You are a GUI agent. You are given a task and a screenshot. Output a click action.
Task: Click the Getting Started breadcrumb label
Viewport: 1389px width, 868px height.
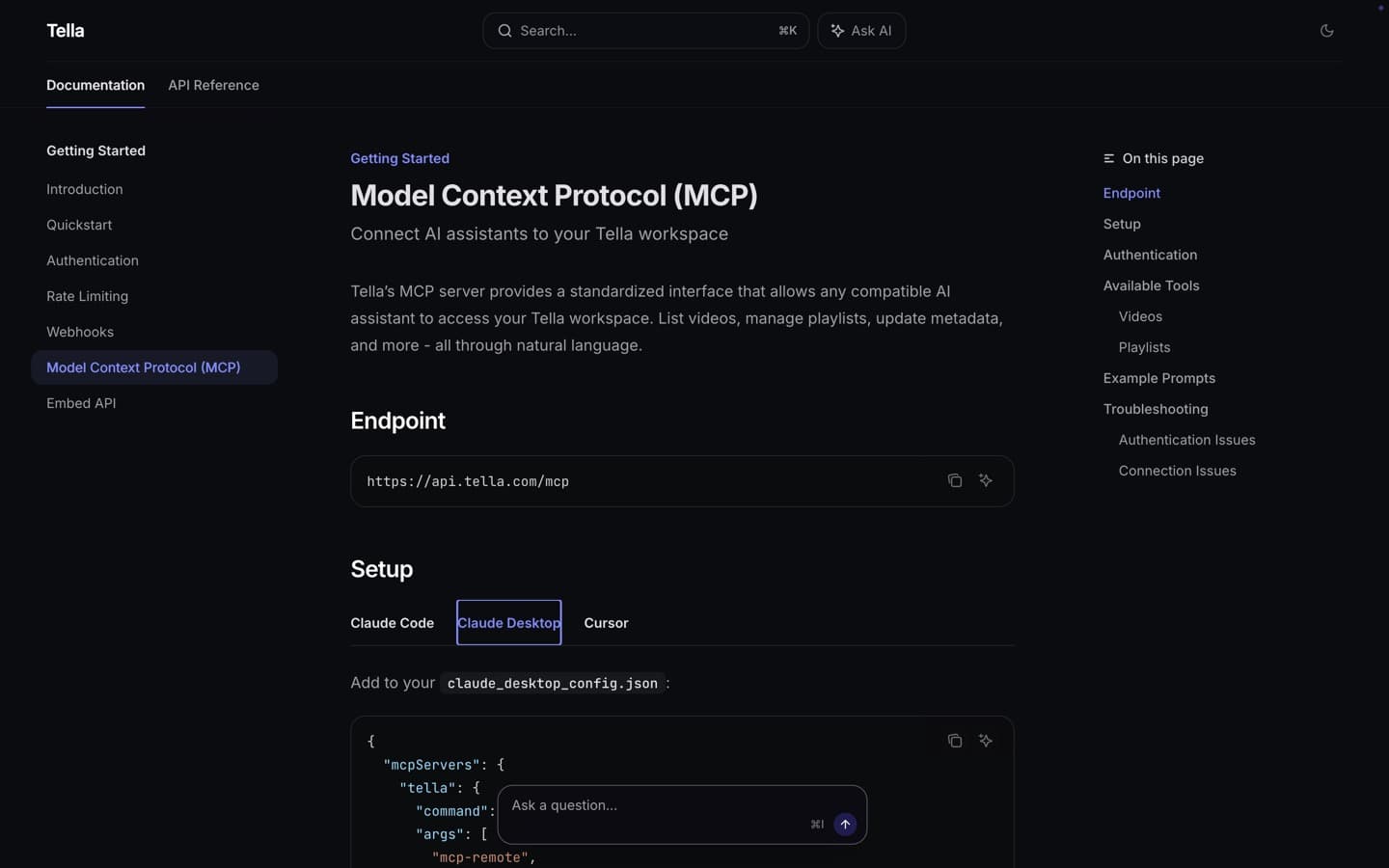[x=399, y=158]
